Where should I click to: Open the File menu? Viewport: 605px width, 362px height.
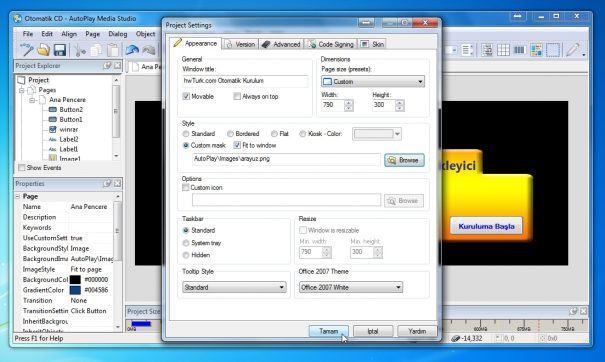coord(28,34)
